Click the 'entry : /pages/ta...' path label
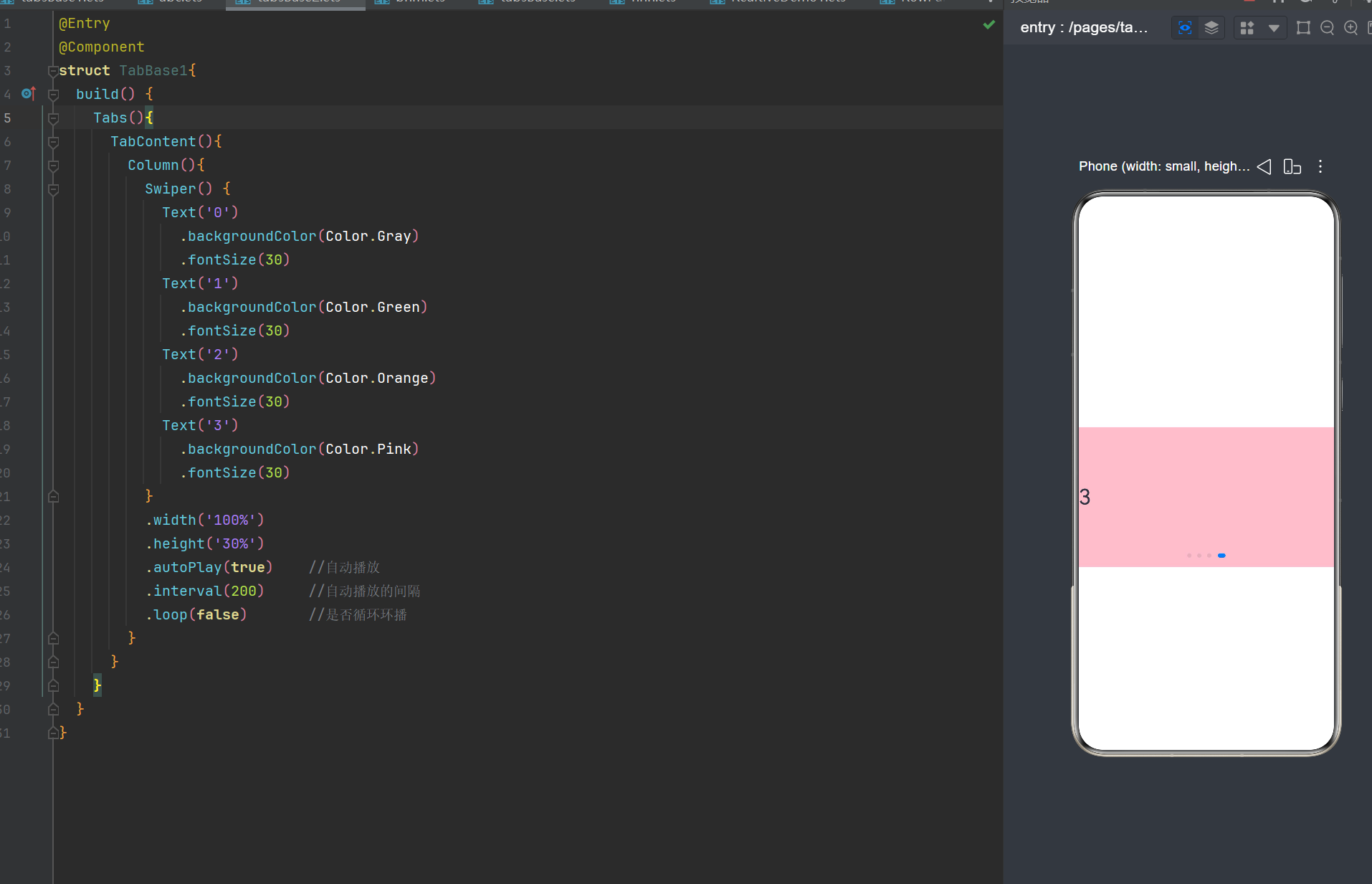The height and width of the screenshot is (884, 1372). tap(1084, 27)
